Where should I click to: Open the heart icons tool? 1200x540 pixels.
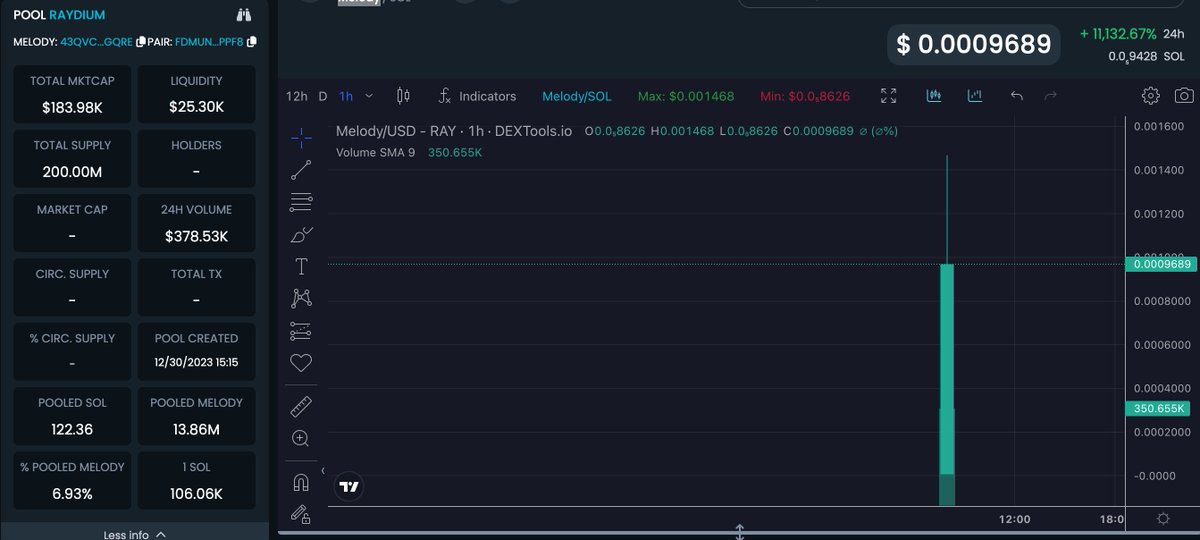(301, 363)
